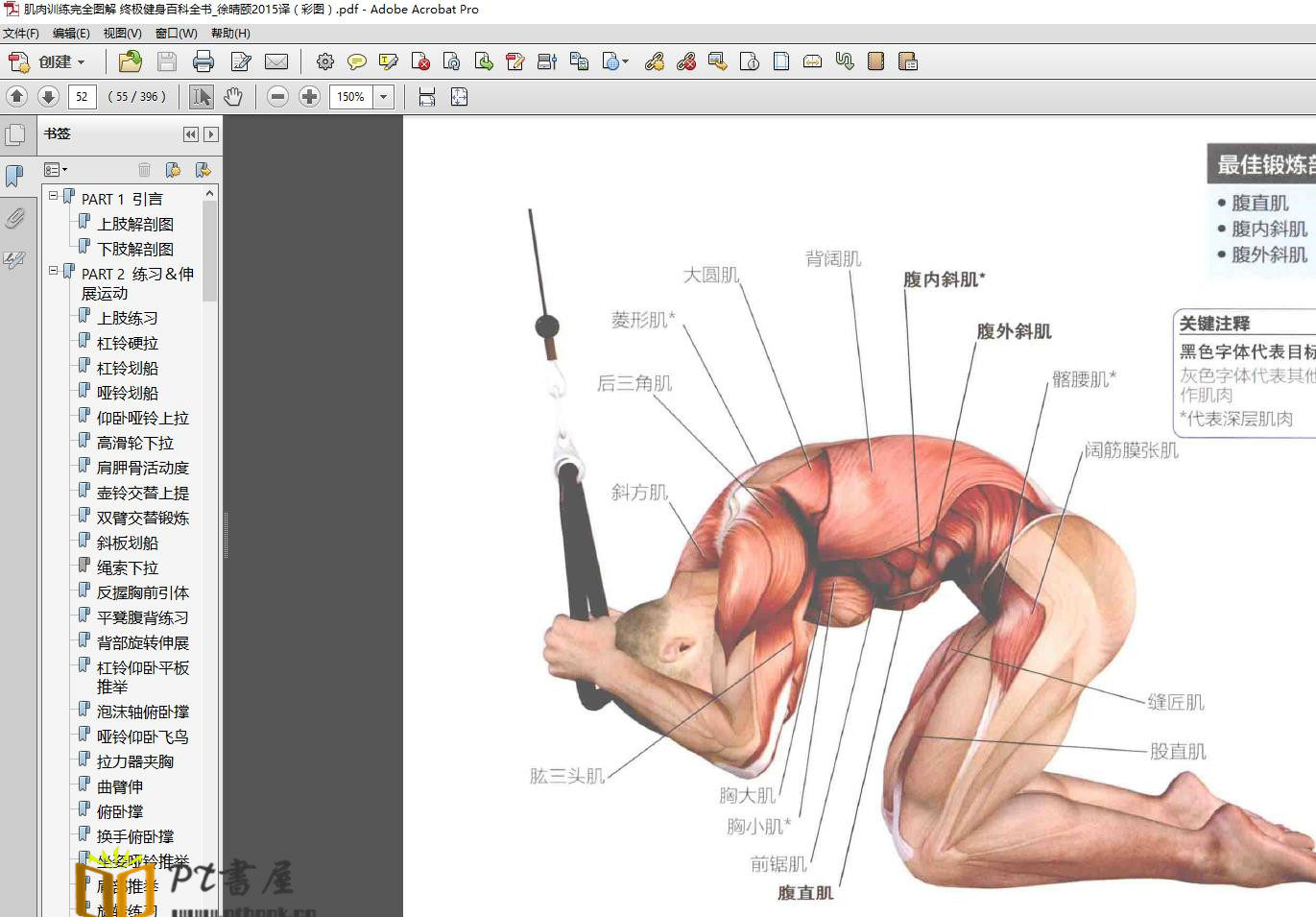Zoom out with the minus button
This screenshot has height=917, width=1316.
click(x=277, y=97)
